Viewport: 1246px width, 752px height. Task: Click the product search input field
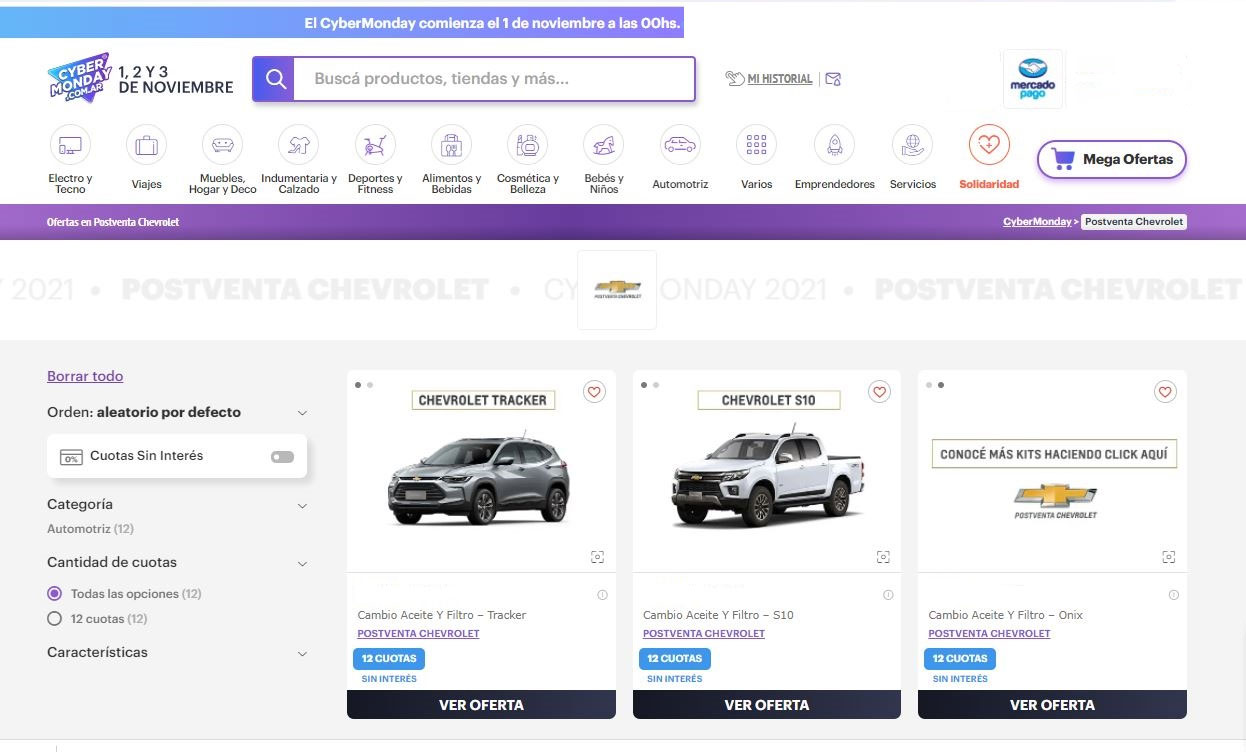click(x=494, y=79)
